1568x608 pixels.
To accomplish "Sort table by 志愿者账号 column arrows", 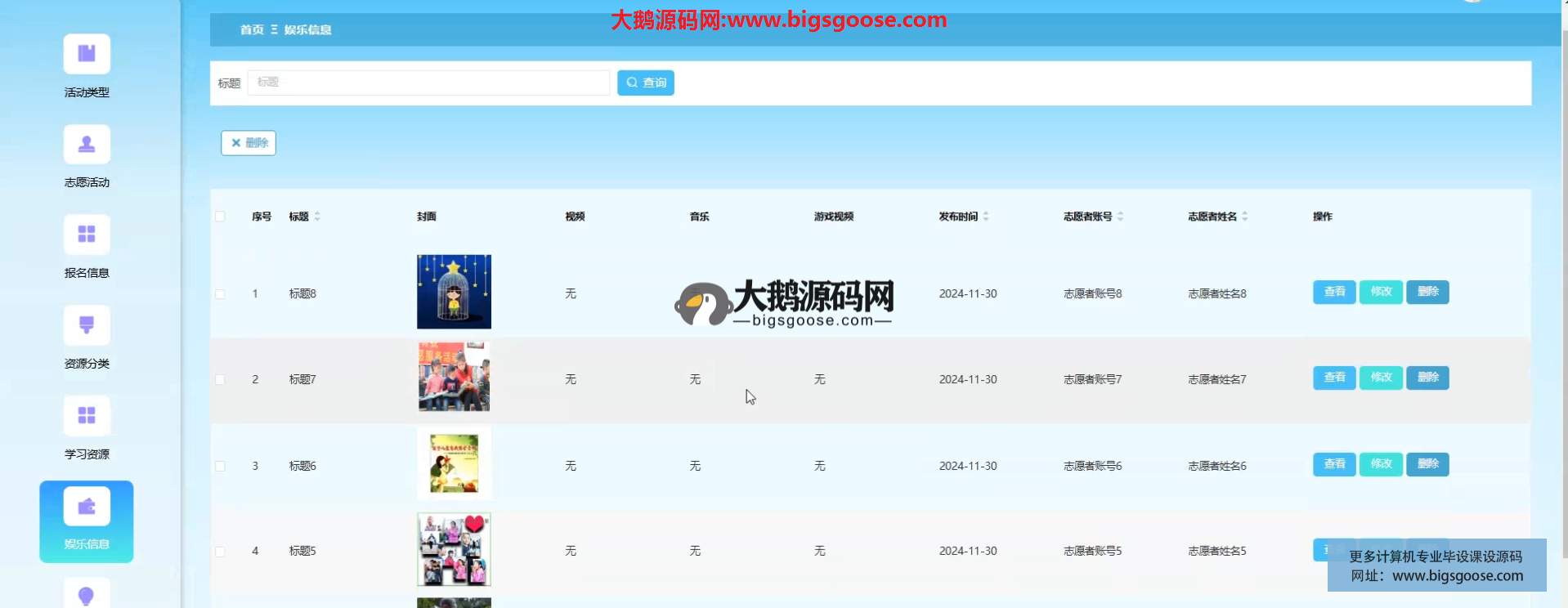I will 1120,217.
